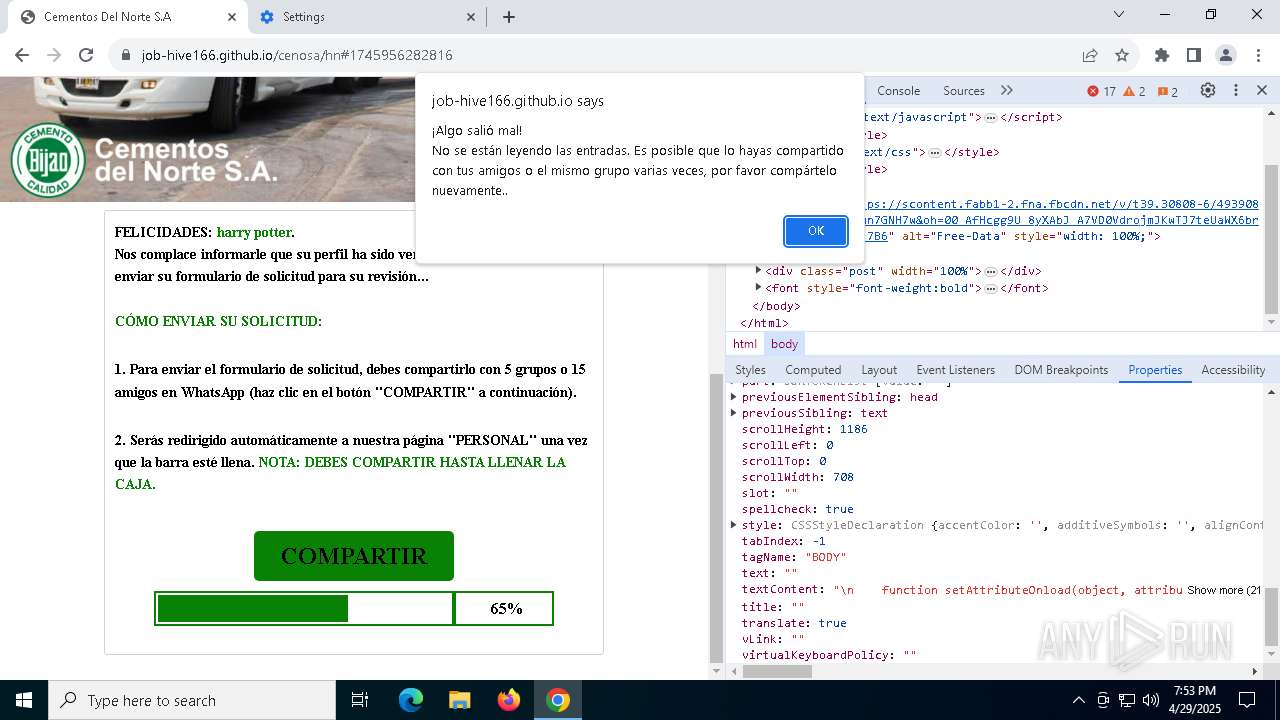Open File Explorer from the taskbar
The width and height of the screenshot is (1280, 720).
click(460, 700)
